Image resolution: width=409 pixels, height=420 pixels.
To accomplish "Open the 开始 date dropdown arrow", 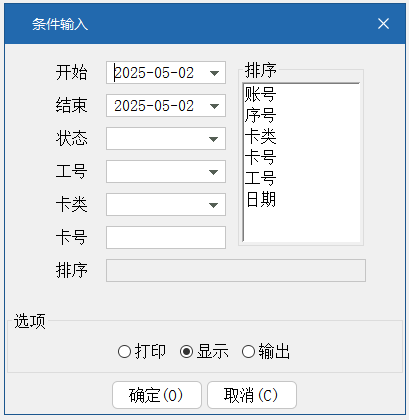I will (x=214, y=73).
